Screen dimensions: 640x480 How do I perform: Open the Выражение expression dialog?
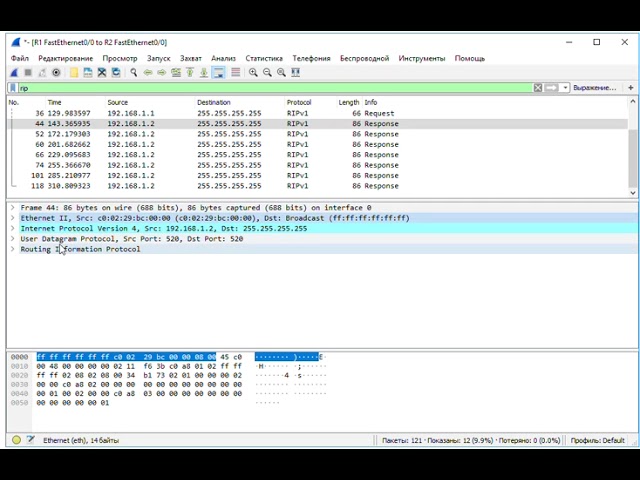[x=594, y=88]
